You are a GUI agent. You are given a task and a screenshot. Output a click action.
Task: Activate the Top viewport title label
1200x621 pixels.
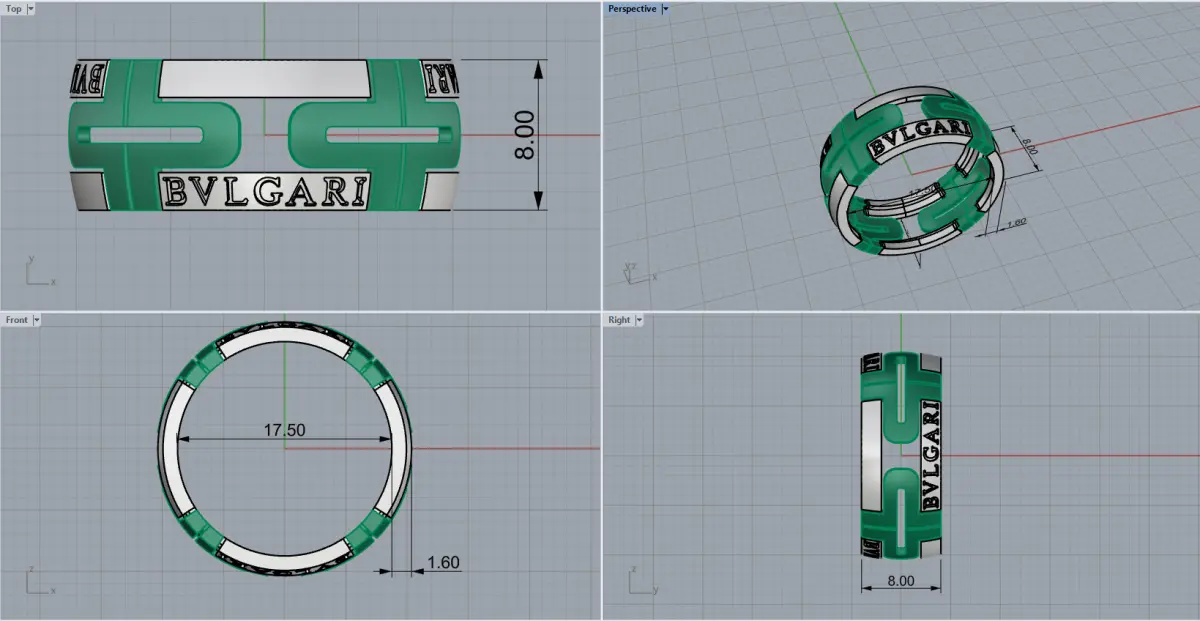14,8
